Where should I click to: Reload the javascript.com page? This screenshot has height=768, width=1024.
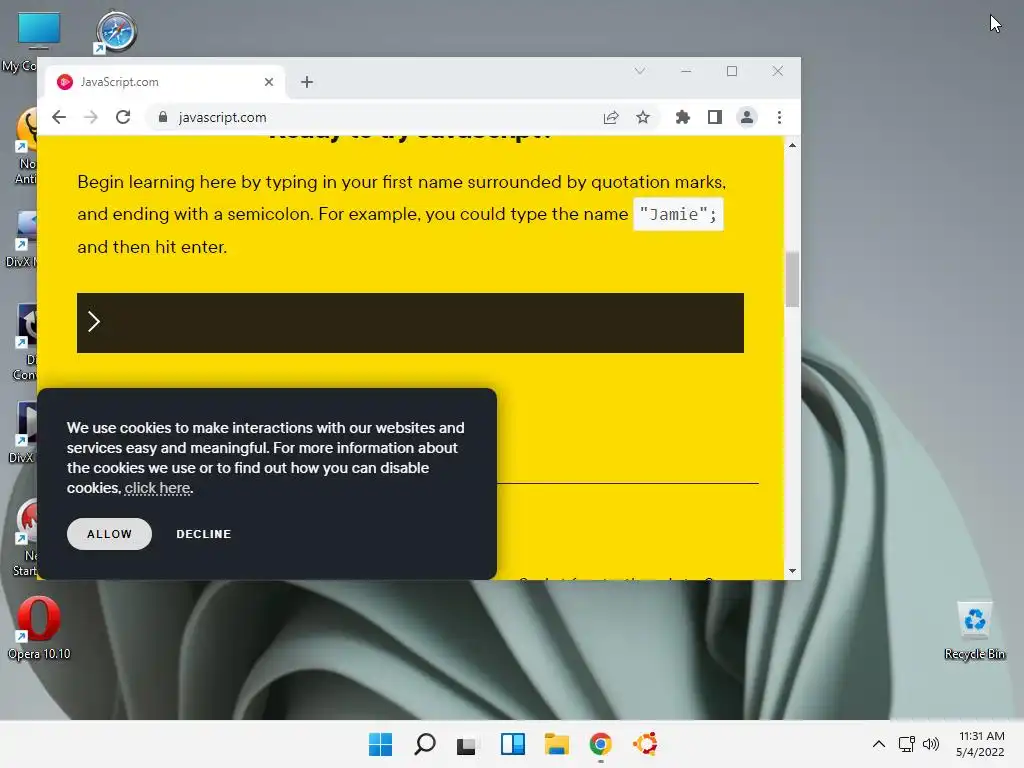(123, 118)
